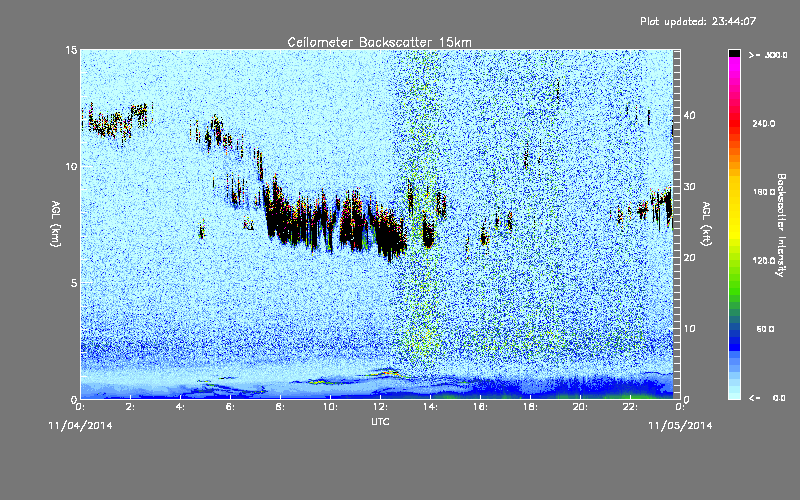Click the "Ceilometer Backscatter 15km" plot title
The image size is (800, 500).
pos(379,42)
